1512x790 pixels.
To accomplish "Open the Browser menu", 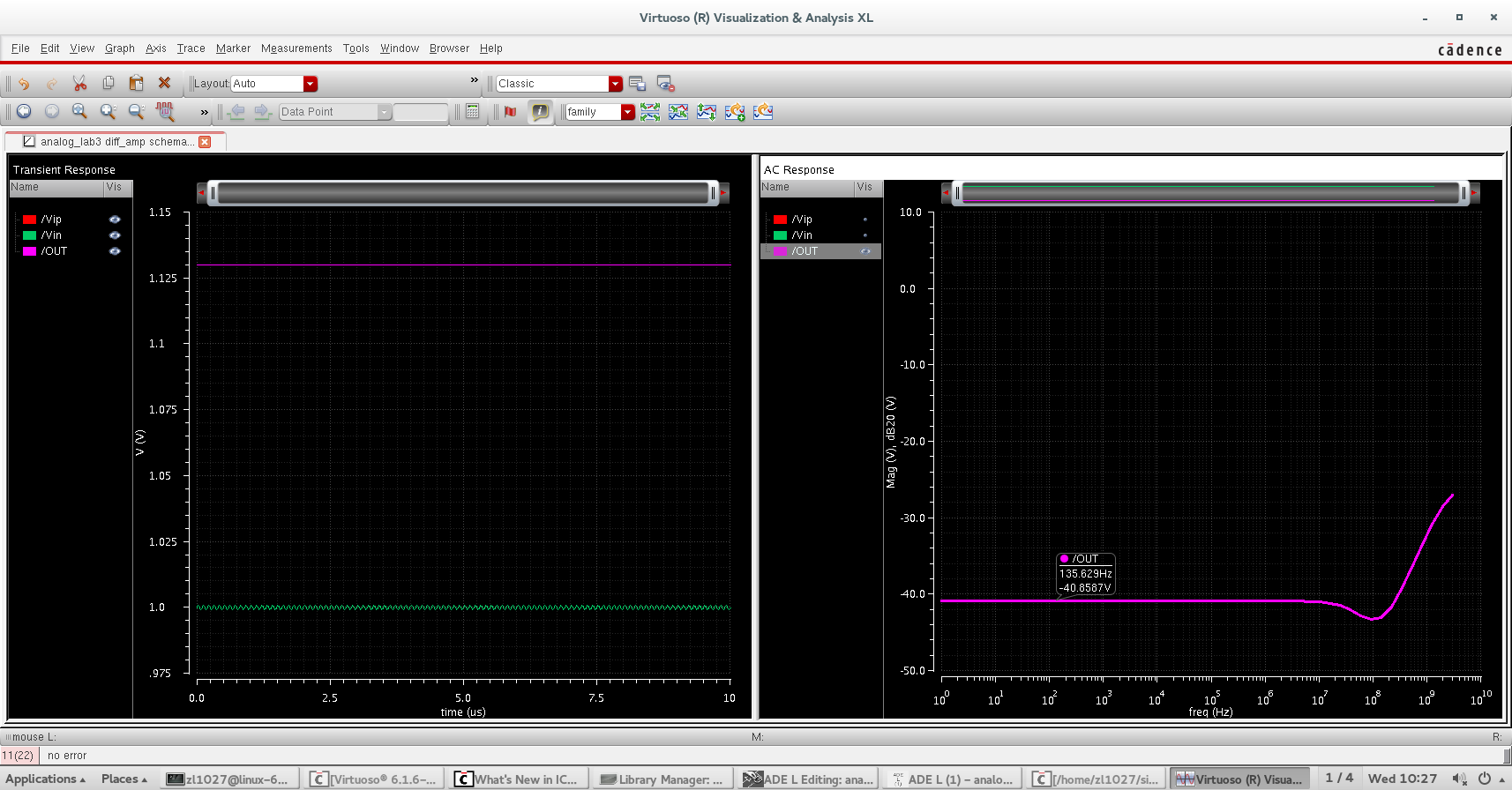I will (x=449, y=48).
